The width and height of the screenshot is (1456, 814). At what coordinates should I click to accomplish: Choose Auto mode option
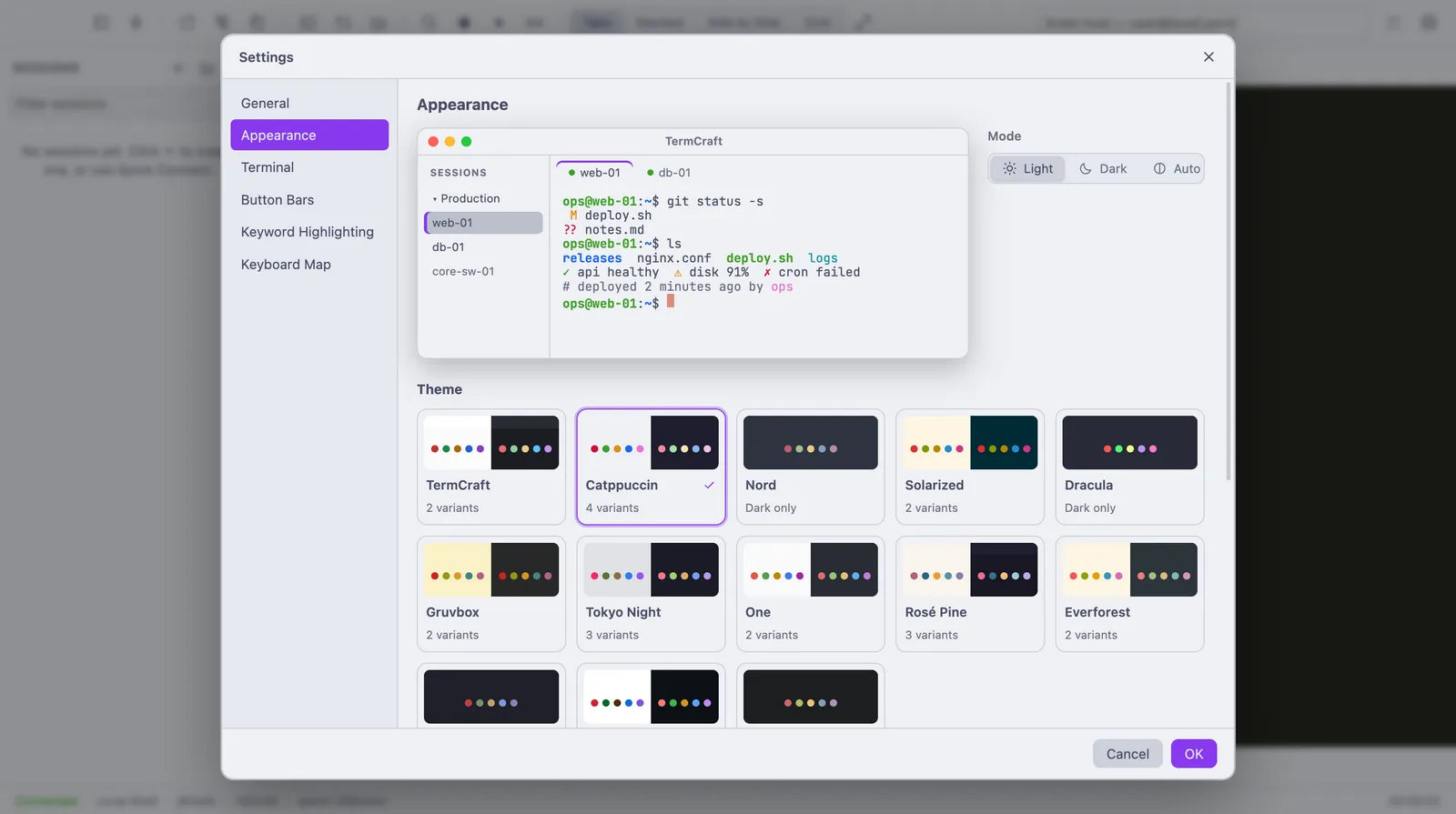[1177, 169]
